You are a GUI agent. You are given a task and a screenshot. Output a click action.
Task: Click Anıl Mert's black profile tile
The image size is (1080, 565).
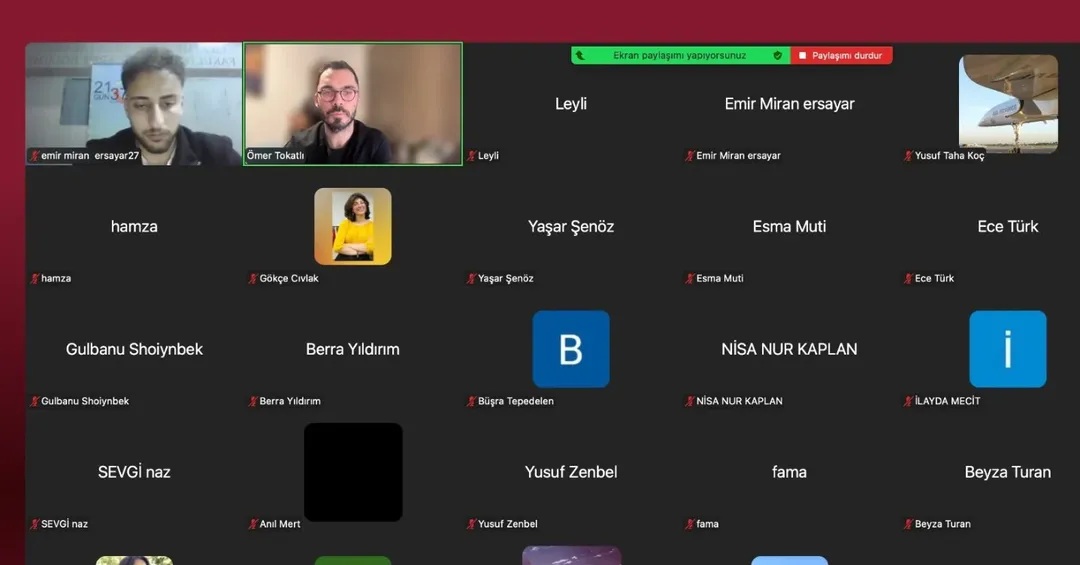coord(353,471)
